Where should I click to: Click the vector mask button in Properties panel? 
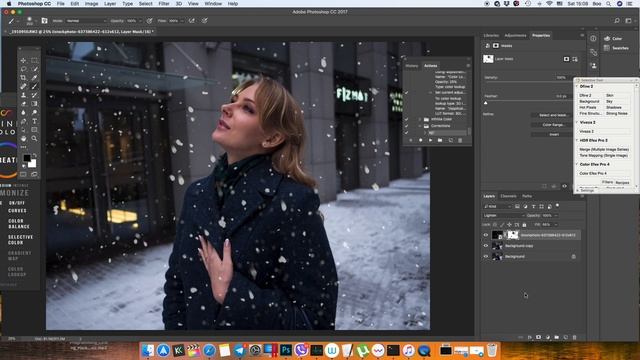coord(575,59)
